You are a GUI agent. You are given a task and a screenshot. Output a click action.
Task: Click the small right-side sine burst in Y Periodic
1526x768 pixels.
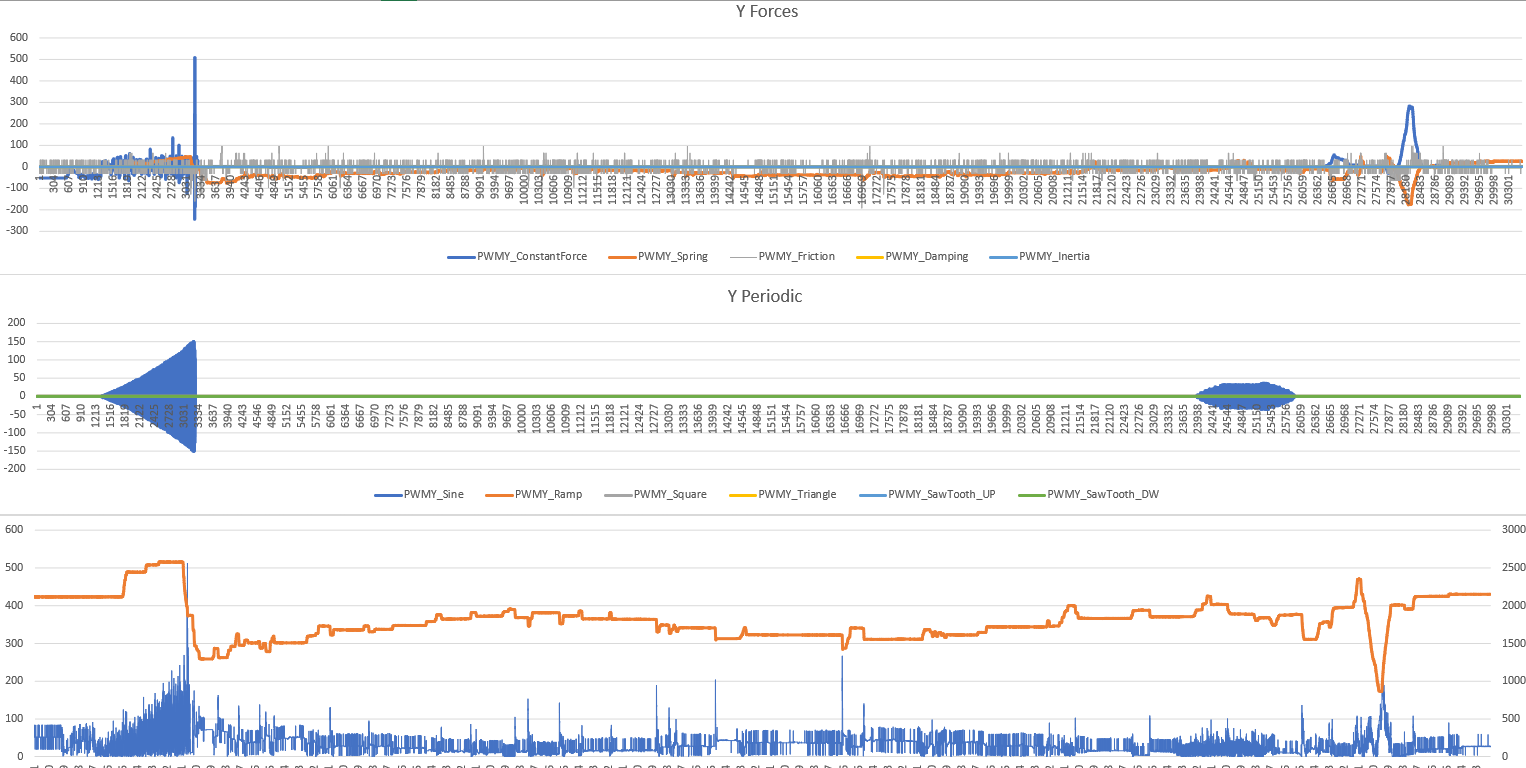1246,395
